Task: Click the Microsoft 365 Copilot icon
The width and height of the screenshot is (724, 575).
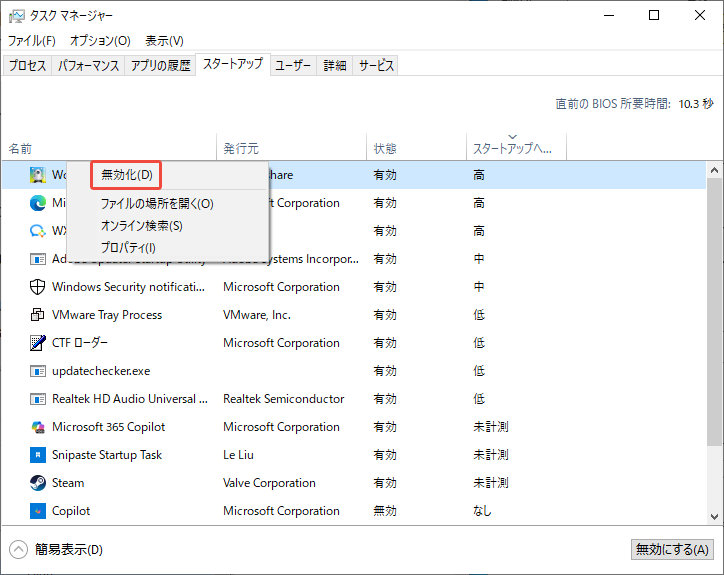Action: [x=38, y=427]
